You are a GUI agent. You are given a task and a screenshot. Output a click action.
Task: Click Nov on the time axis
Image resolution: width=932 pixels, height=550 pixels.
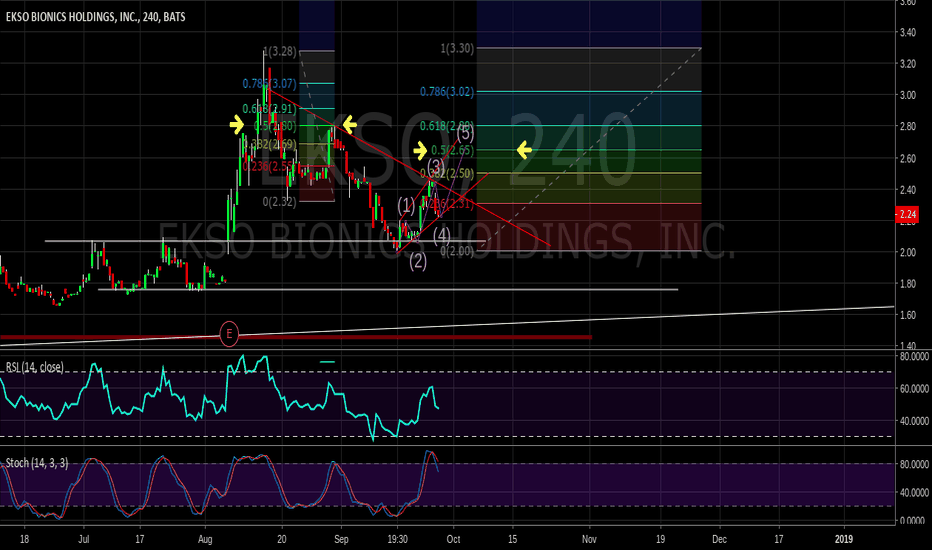[589, 539]
